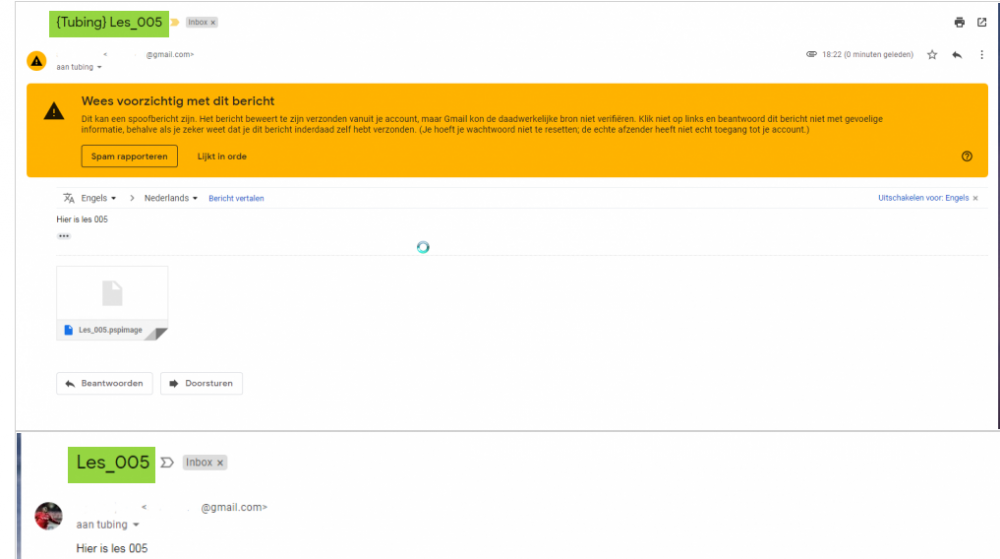1000x559 pixels.
Task: Dismiss the translation bar with the x
Action: [x=975, y=198]
